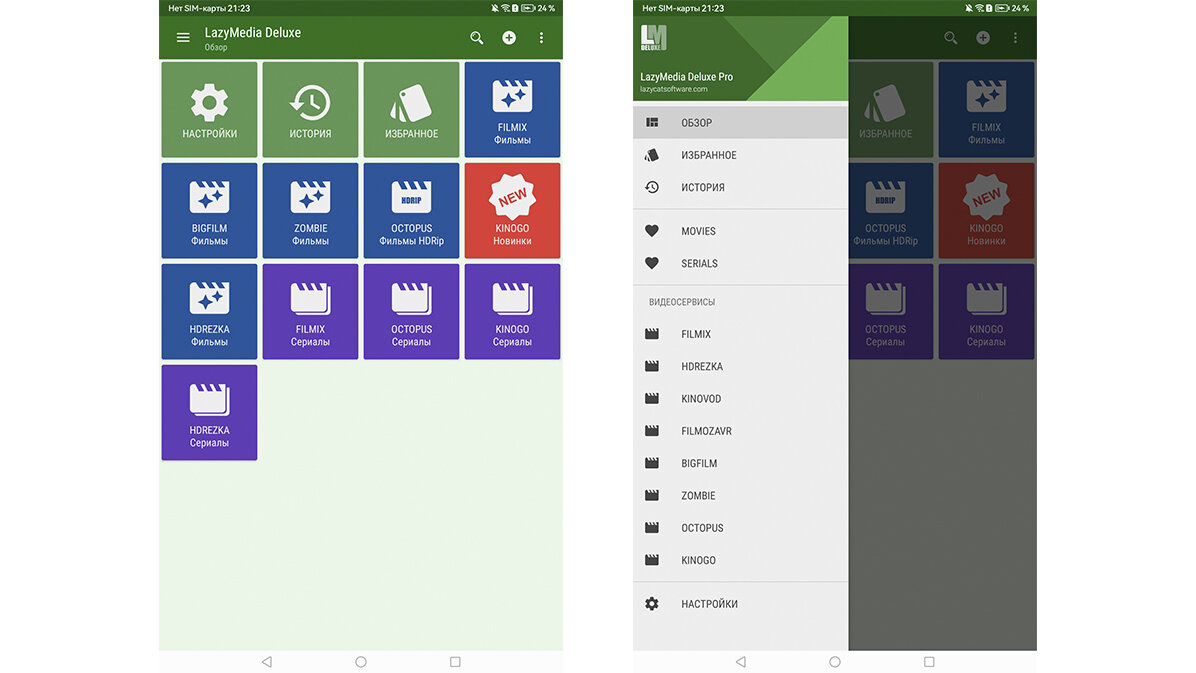Tap the search icon in left screen toolbar

tap(477, 37)
